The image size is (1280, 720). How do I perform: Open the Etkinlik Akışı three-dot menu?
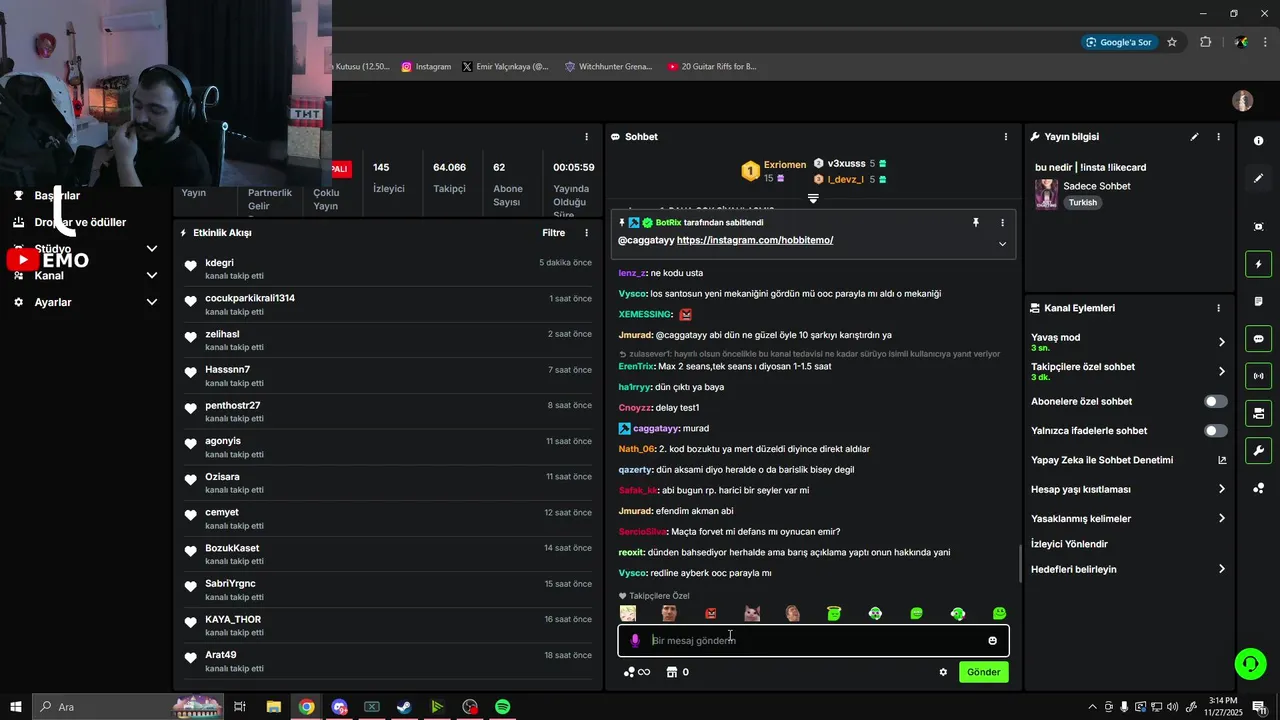pos(587,233)
